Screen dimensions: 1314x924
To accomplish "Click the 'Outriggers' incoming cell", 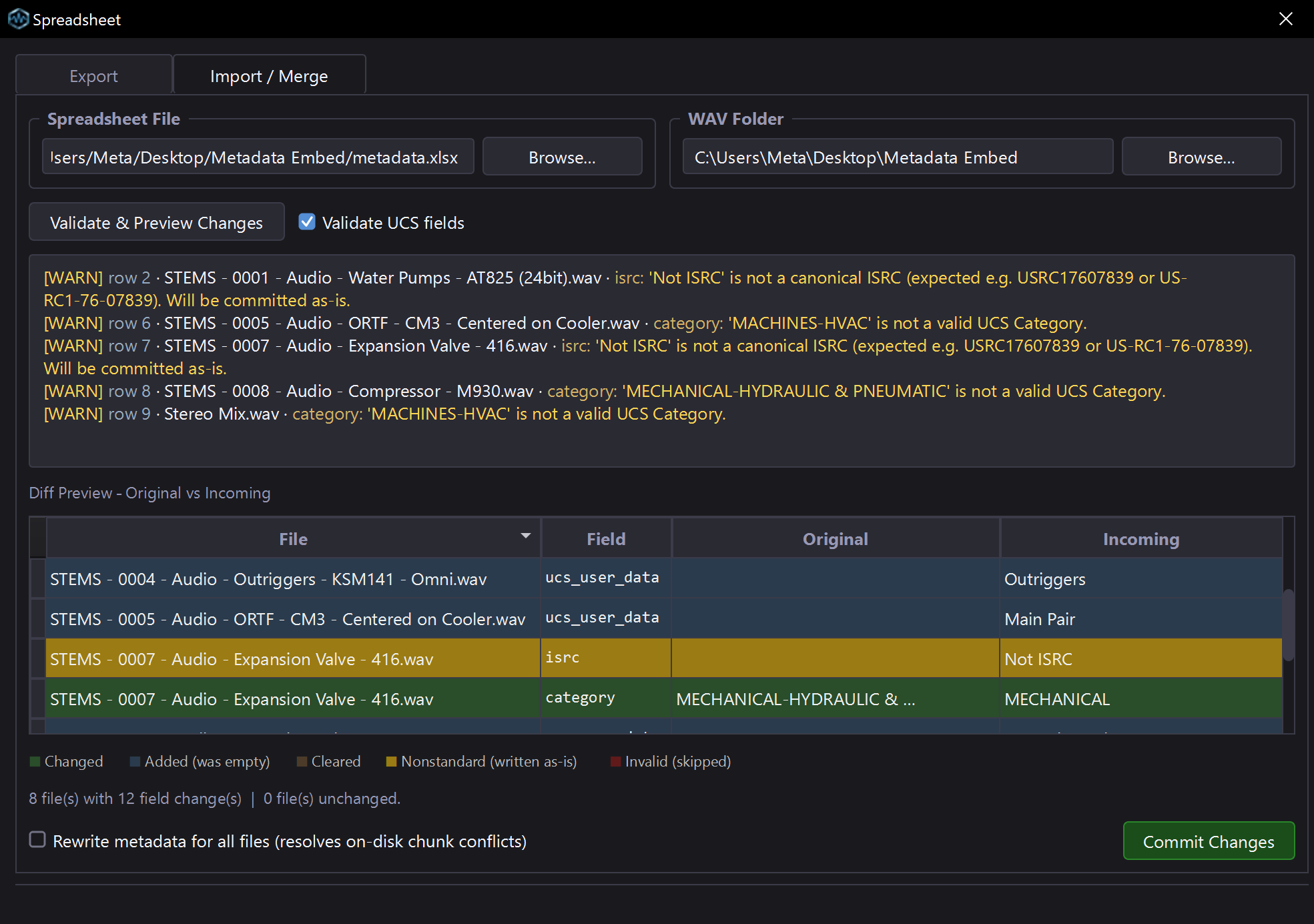I will pos(1140,578).
